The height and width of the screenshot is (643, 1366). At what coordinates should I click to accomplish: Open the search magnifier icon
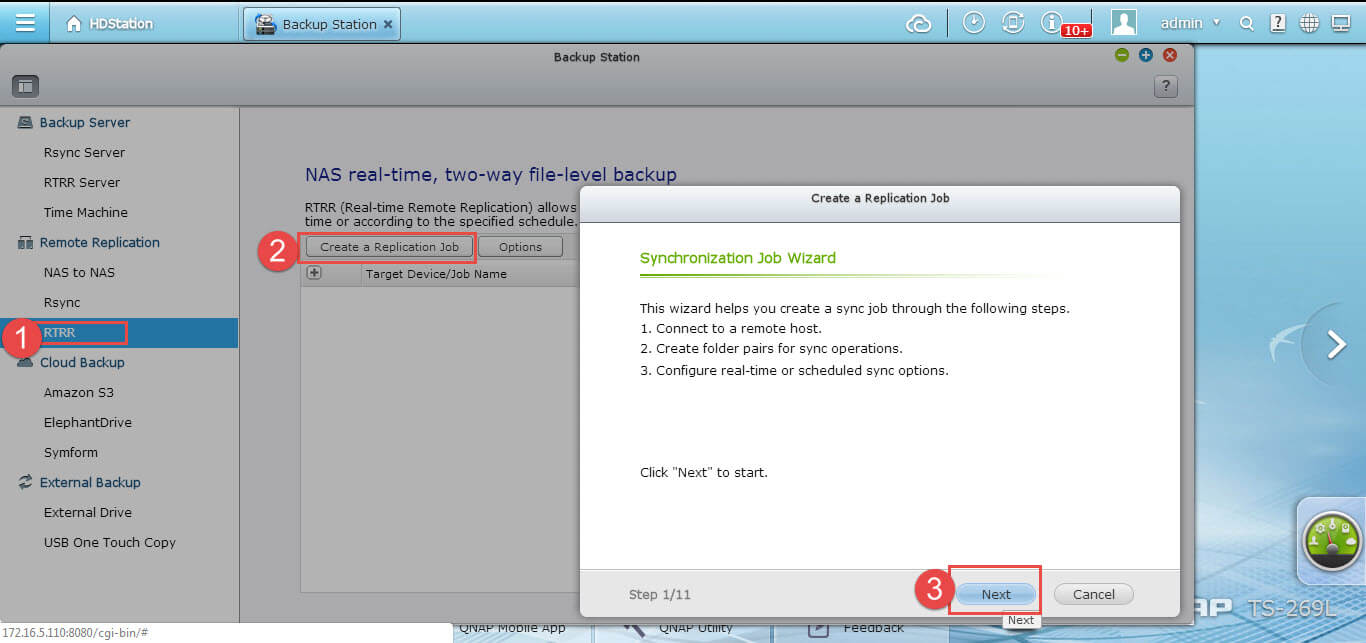coord(1246,24)
